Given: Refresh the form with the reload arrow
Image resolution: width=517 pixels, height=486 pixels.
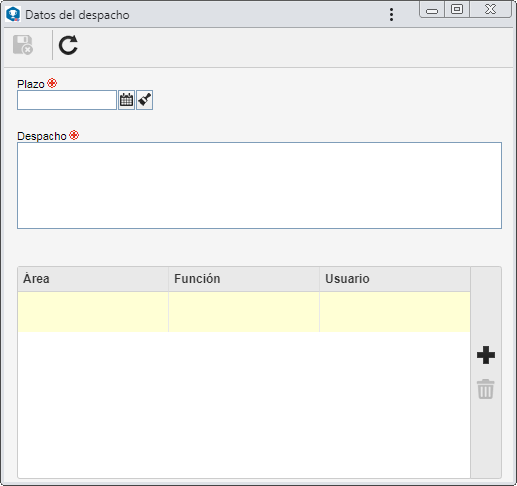Looking at the screenshot, I should (x=68, y=45).
